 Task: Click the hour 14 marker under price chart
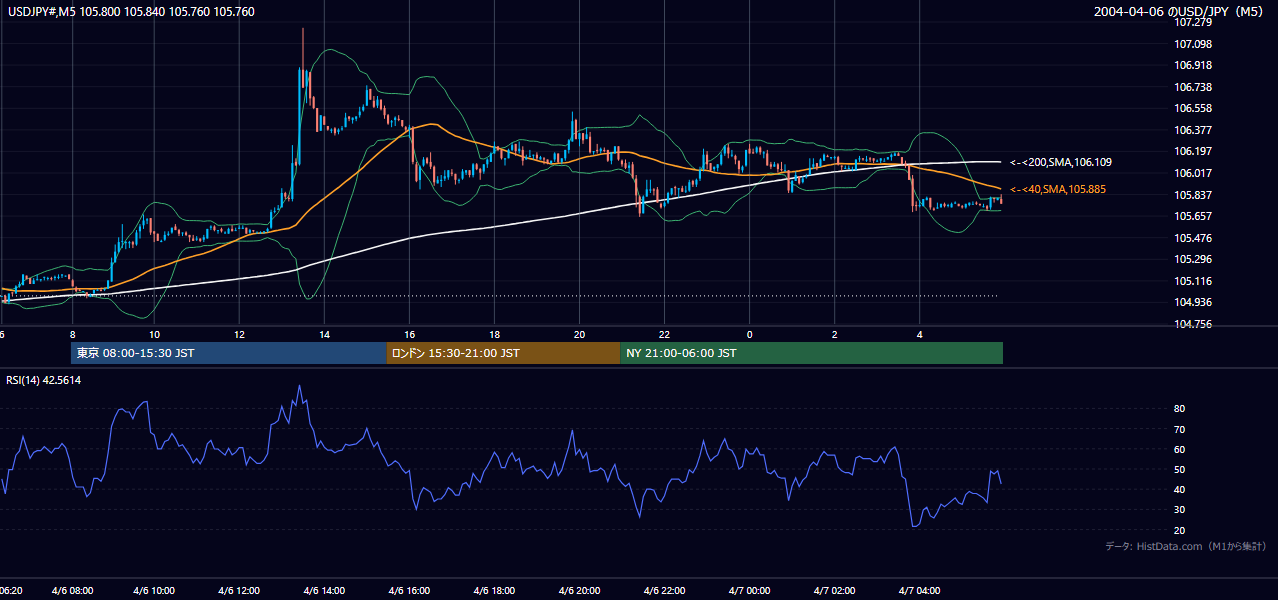point(324,334)
